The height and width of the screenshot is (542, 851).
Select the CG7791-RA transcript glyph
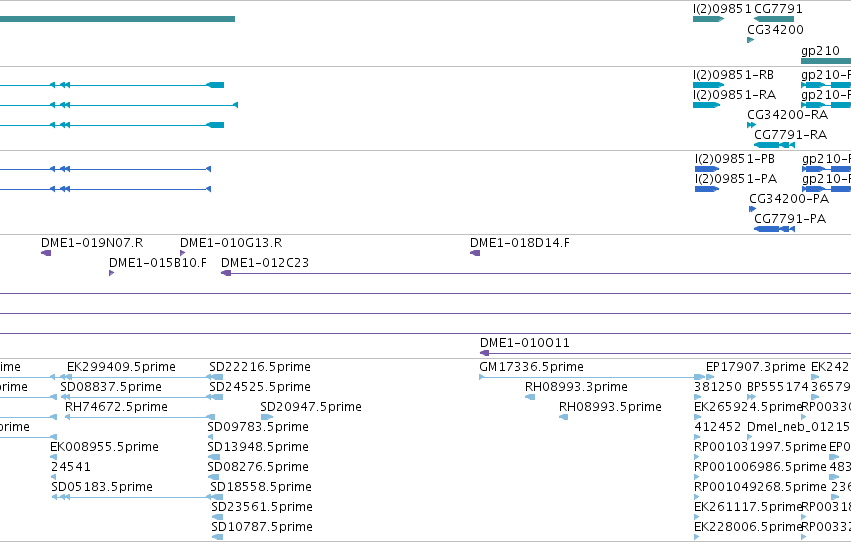coord(774,145)
